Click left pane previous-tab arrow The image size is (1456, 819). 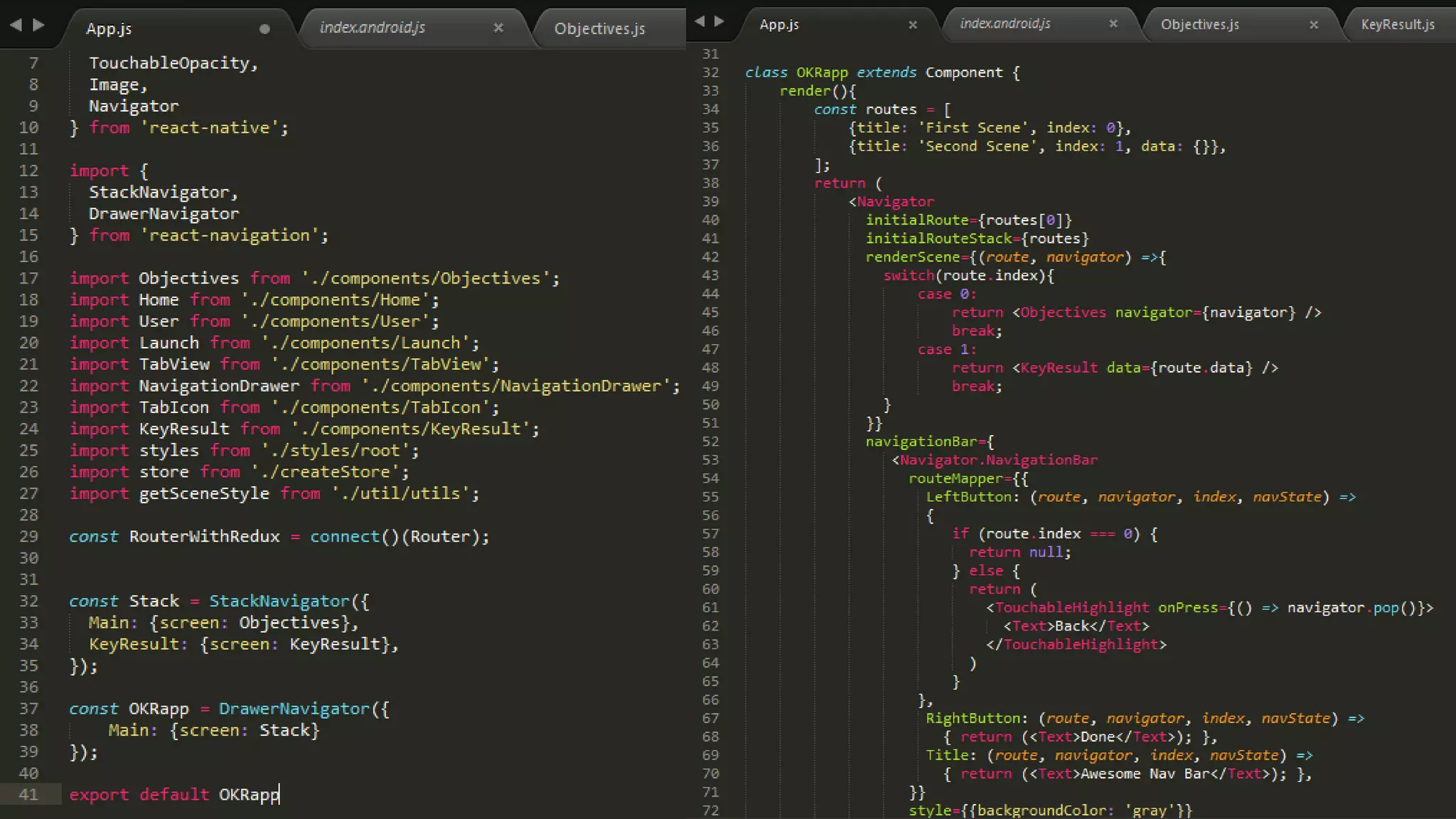pyautogui.click(x=16, y=26)
